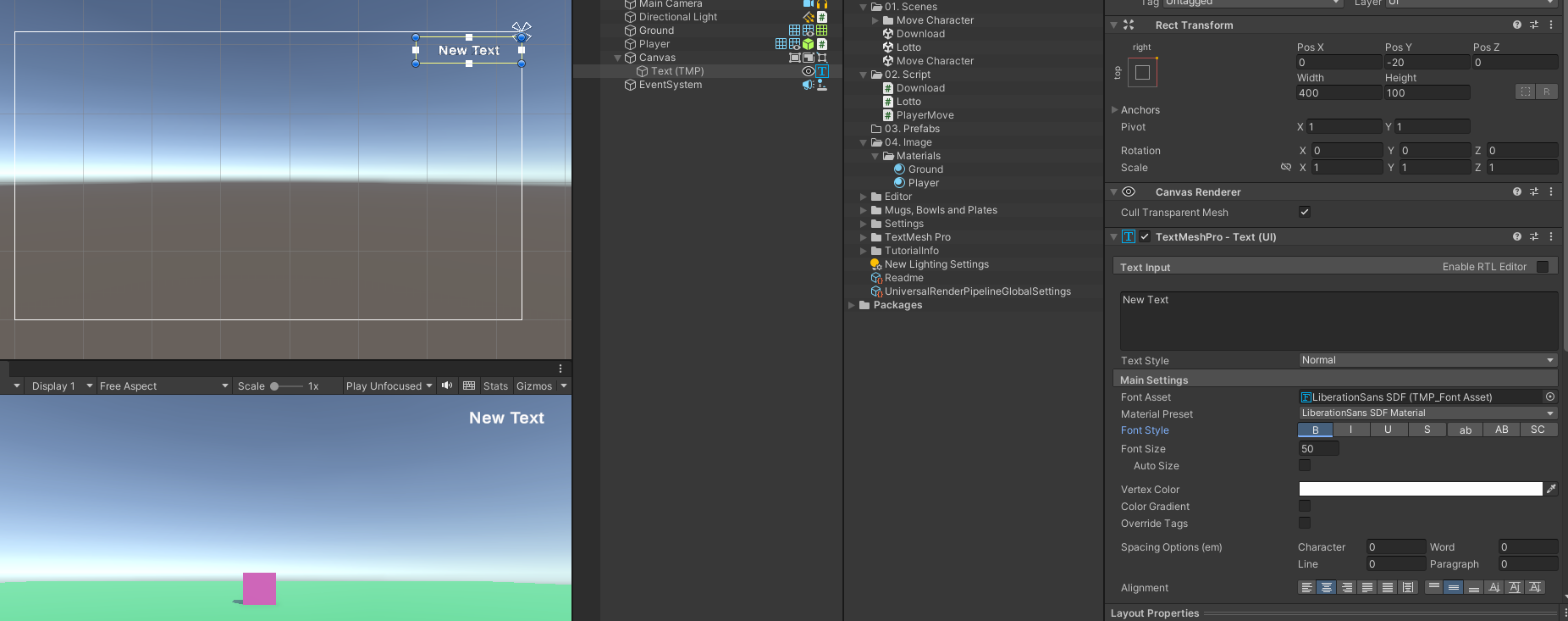Expand TextMesh Pro folder
Screen dimensions: 1568x621
(x=863, y=237)
